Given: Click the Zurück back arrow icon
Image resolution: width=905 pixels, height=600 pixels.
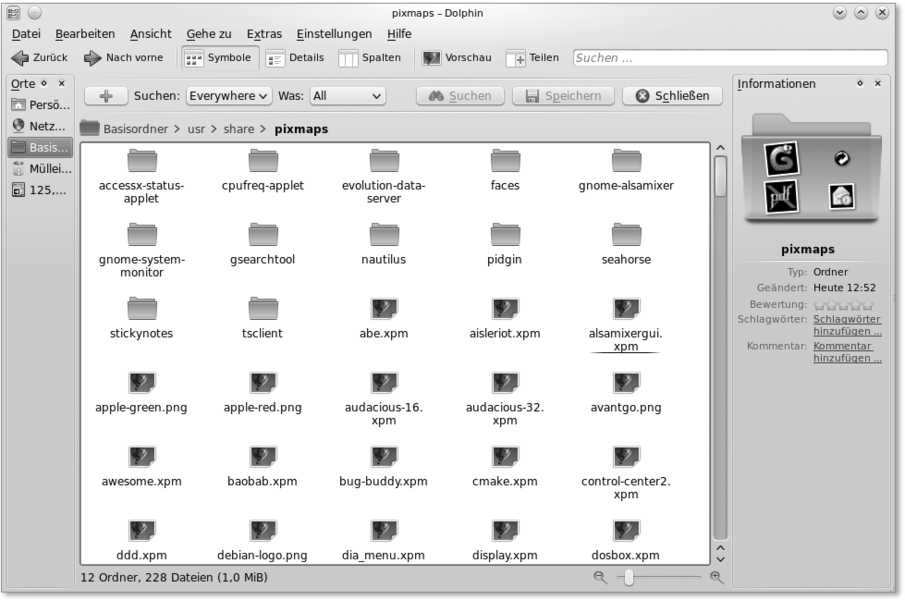Looking at the screenshot, I should (x=20, y=58).
